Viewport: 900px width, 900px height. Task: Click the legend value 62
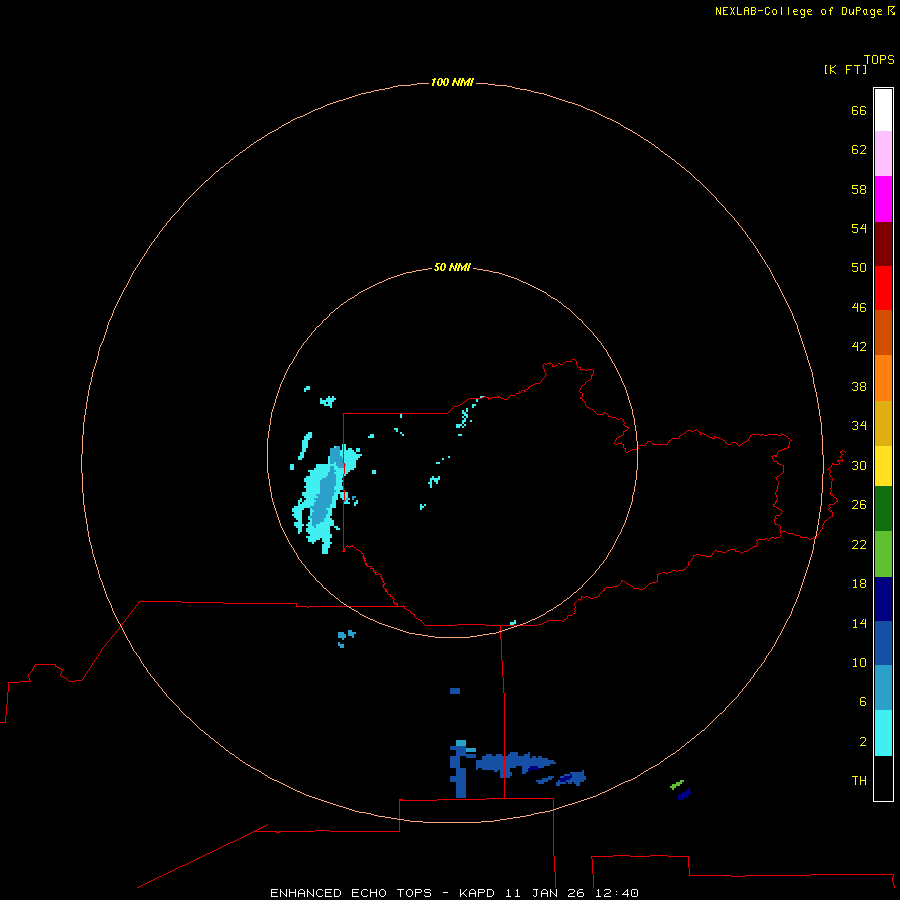859,150
